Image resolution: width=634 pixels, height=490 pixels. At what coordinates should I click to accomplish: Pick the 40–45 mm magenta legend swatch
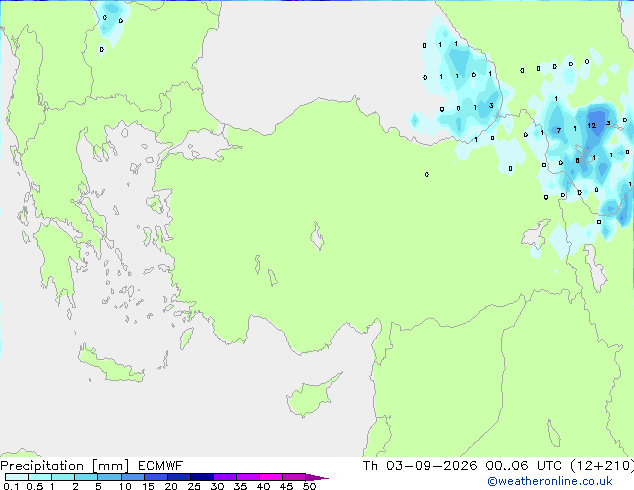tap(271, 477)
